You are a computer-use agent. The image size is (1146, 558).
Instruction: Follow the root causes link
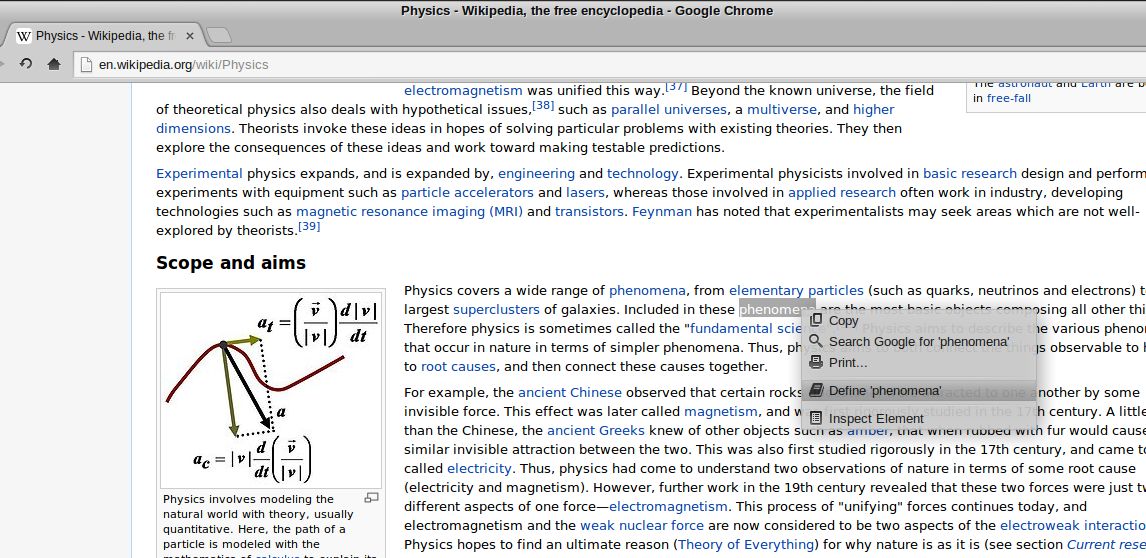pyautogui.click(x=458, y=366)
